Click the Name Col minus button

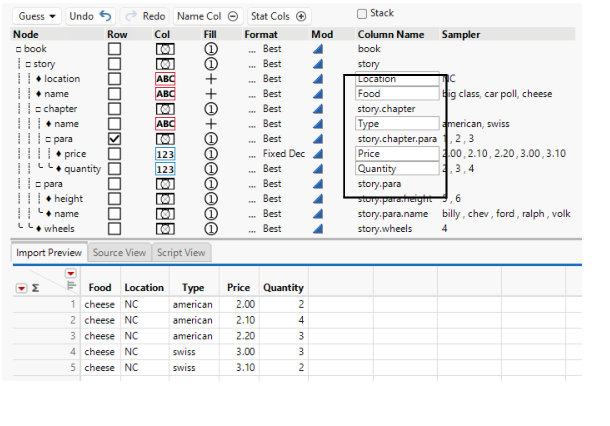[208, 16]
